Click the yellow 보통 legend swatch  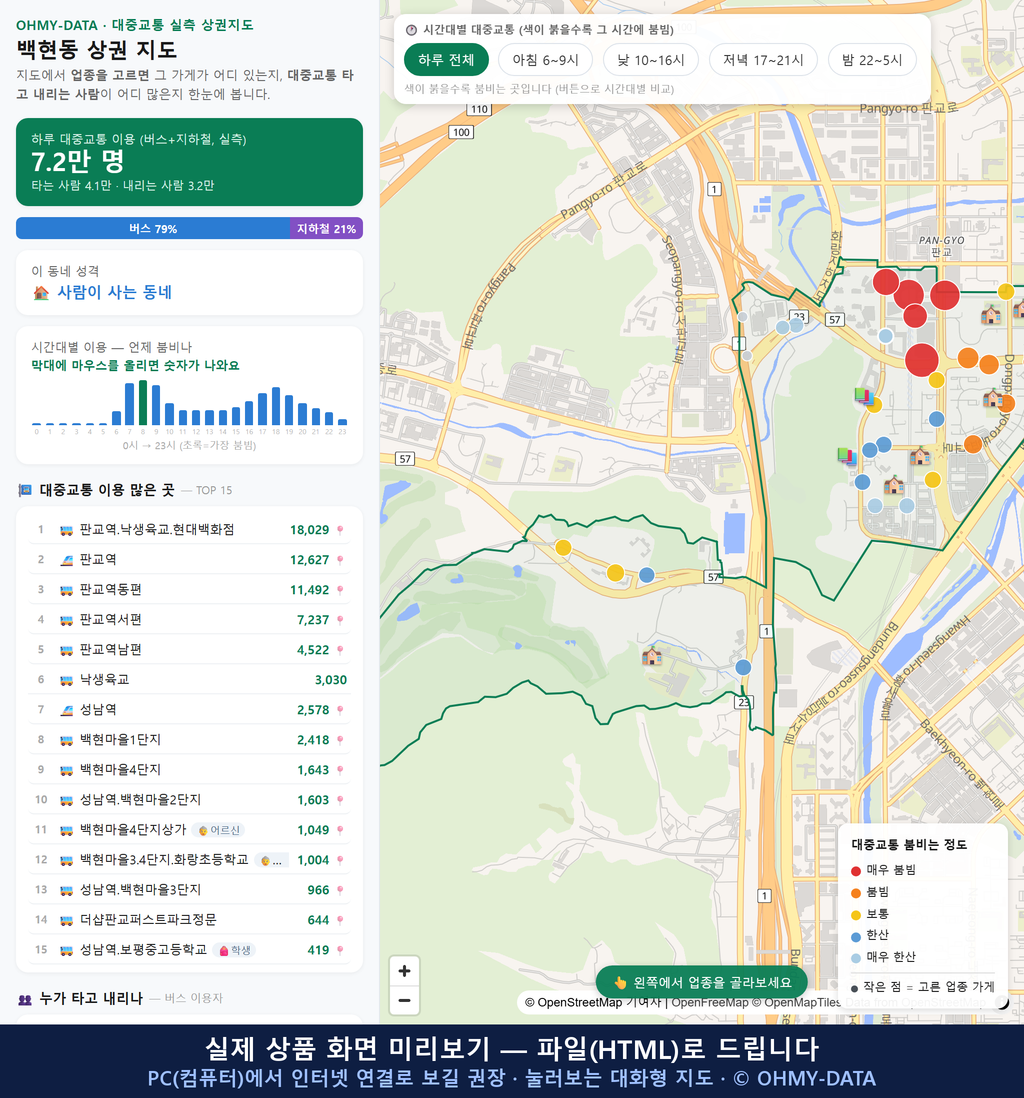click(x=855, y=915)
